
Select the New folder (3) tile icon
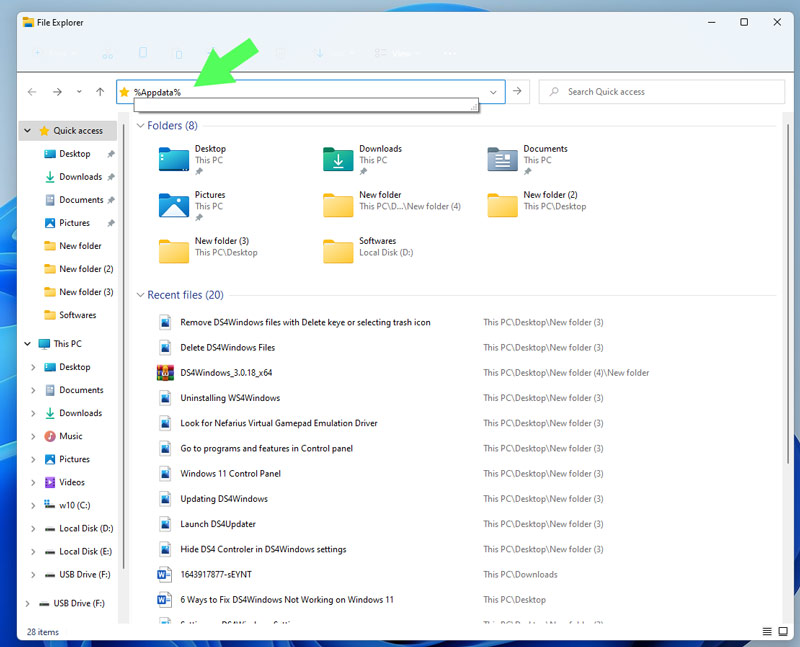tap(174, 251)
